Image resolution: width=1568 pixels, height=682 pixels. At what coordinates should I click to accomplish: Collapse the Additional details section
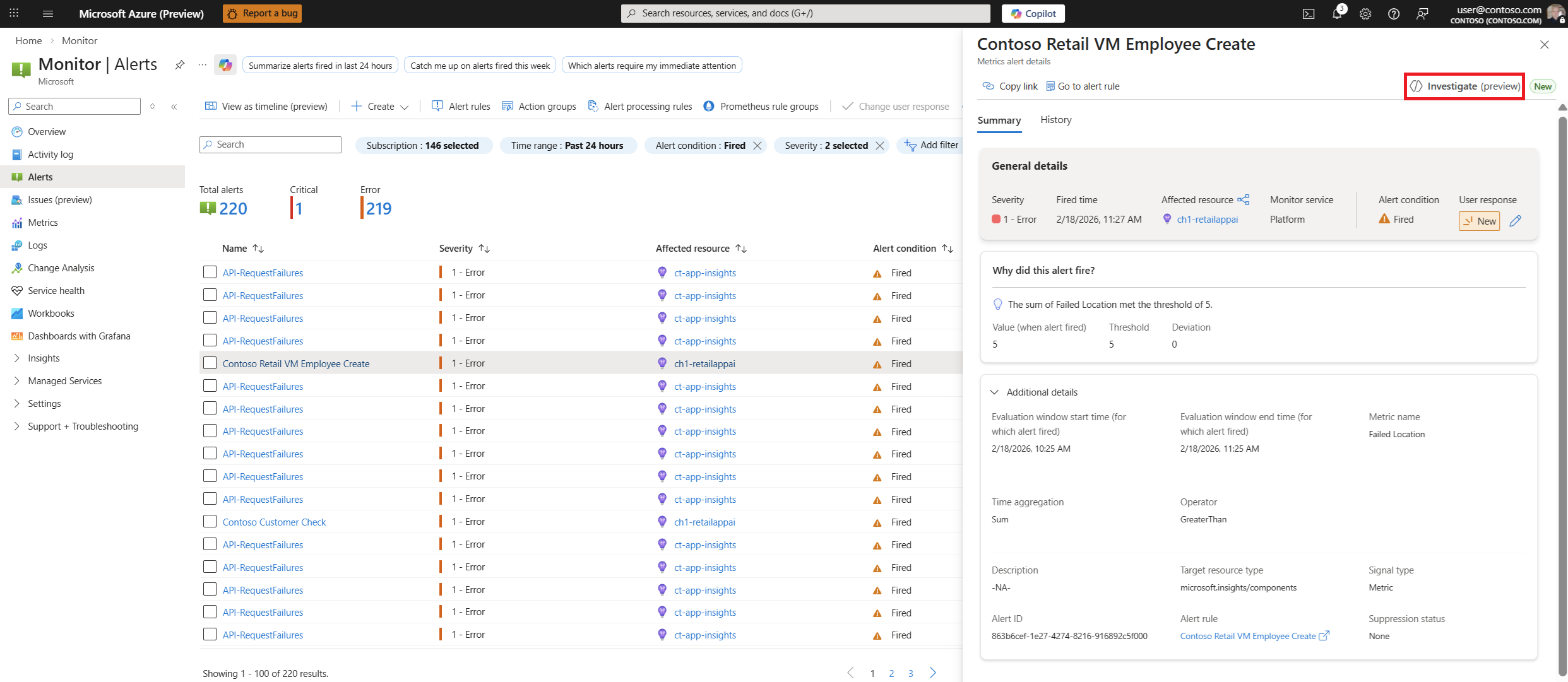pos(995,392)
